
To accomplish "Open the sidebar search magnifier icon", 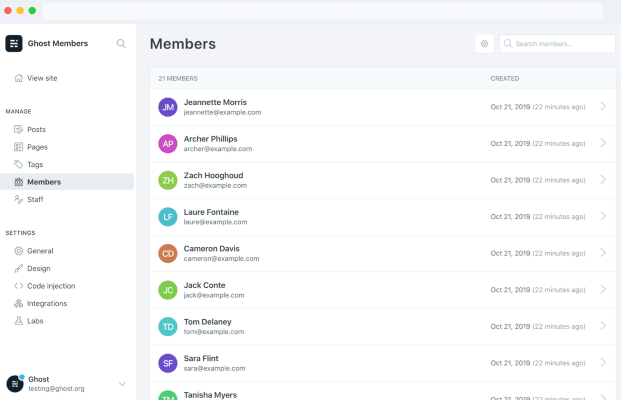I will tap(121, 44).
